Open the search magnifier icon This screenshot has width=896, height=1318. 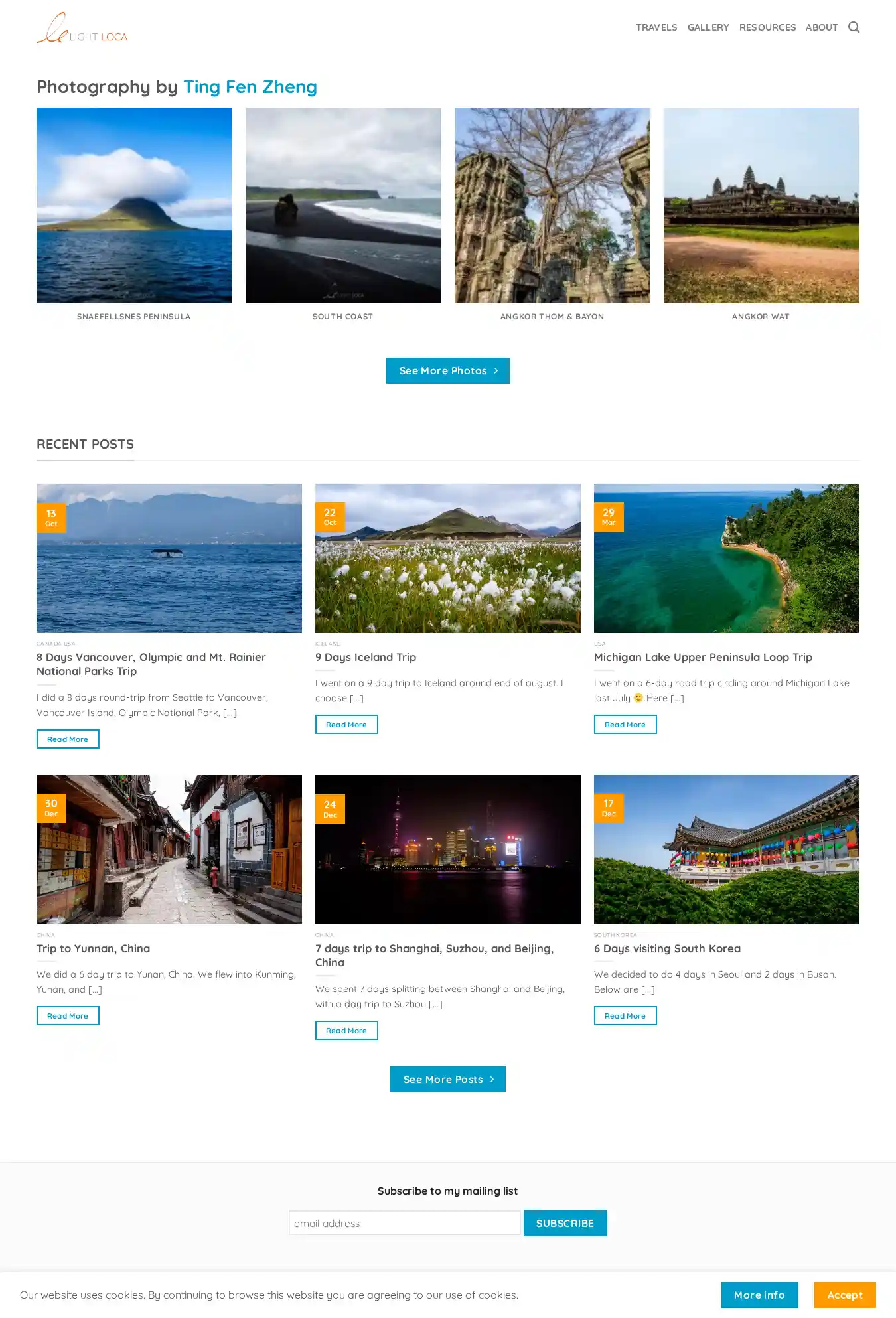pyautogui.click(x=854, y=27)
